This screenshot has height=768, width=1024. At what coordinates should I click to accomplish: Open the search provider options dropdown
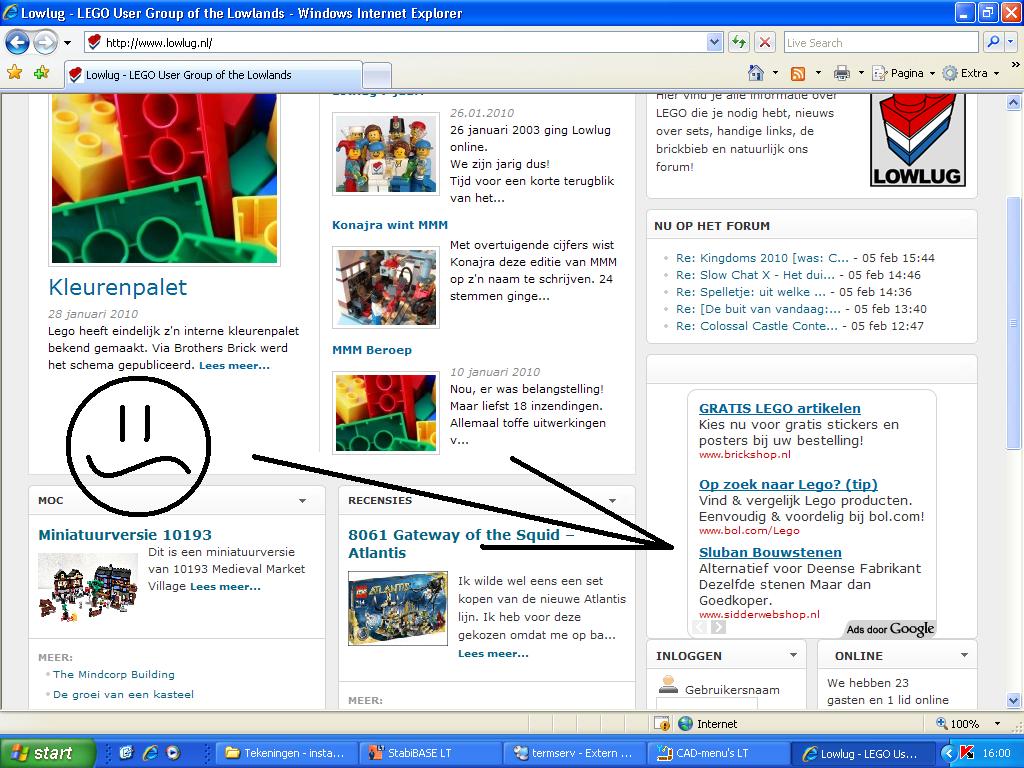pos(1010,42)
